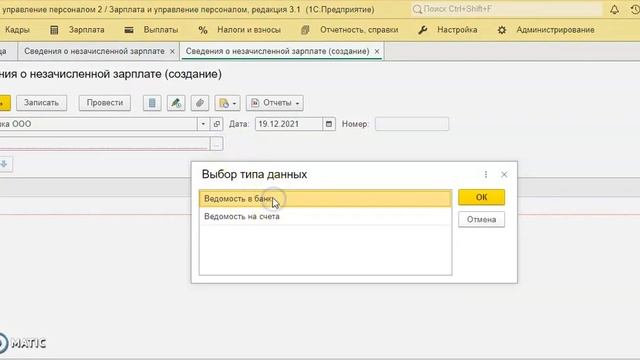Click the Зарплата calculator icon

tap(54, 30)
